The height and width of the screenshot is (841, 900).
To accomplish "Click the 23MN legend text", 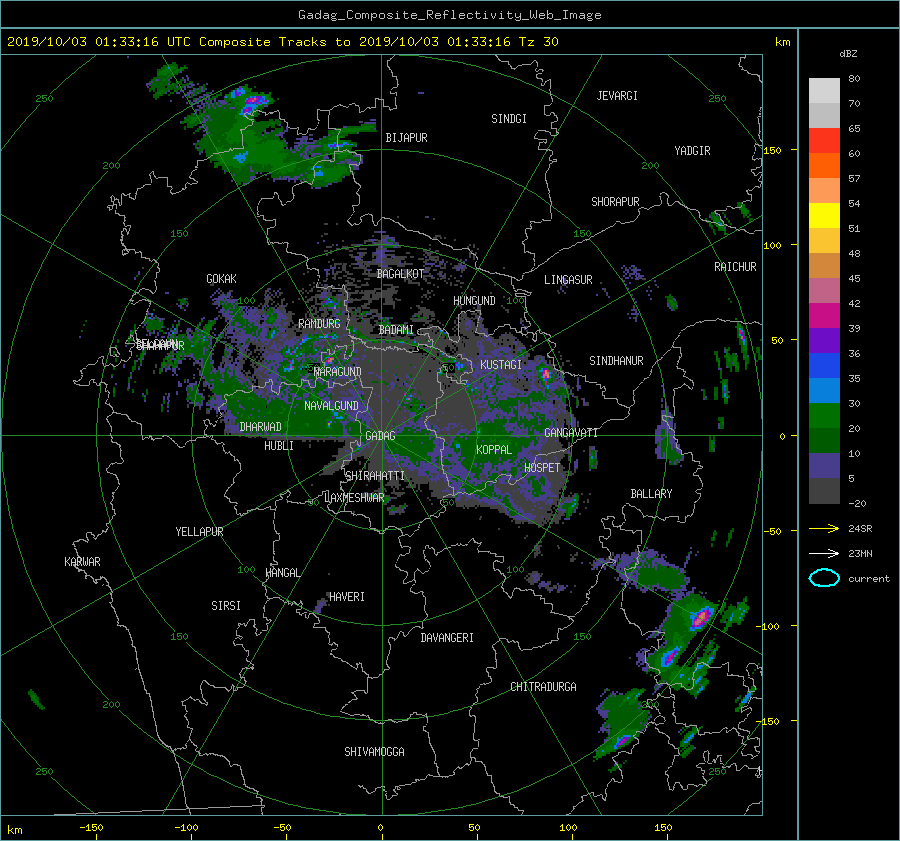I will point(860,554).
